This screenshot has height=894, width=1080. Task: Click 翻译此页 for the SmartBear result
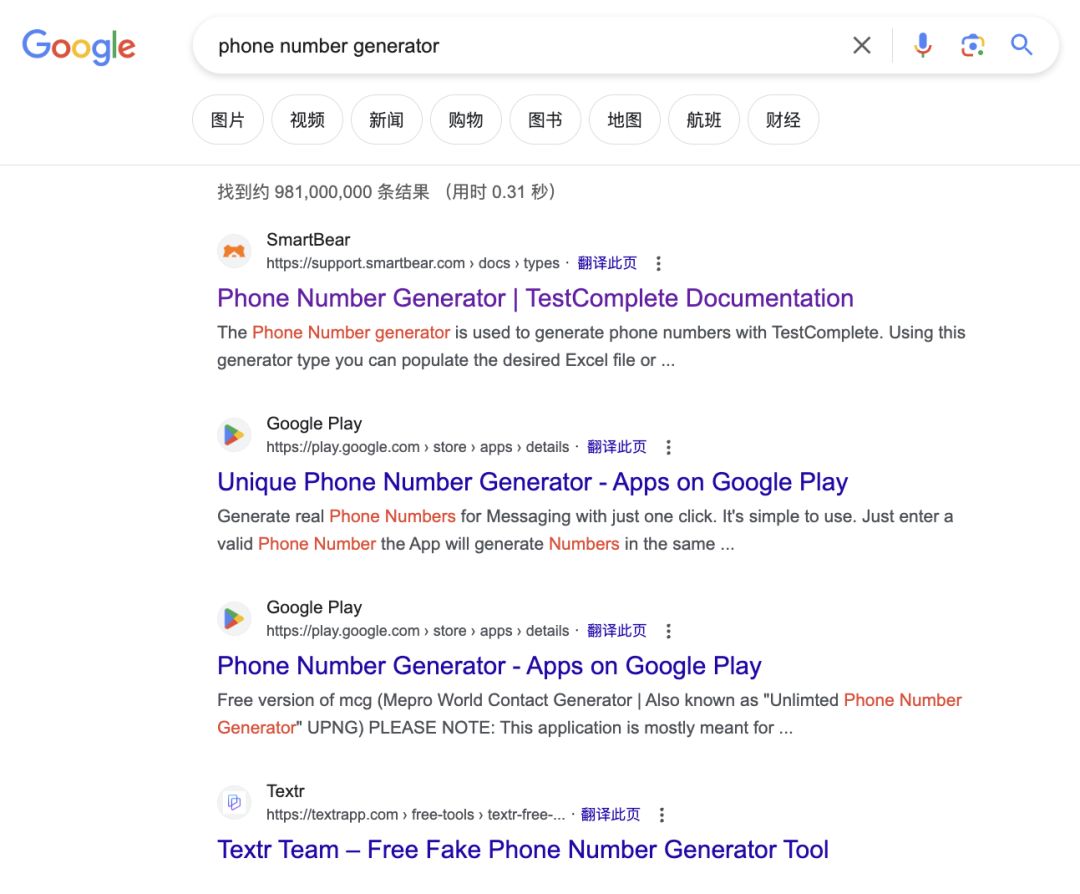[607, 263]
